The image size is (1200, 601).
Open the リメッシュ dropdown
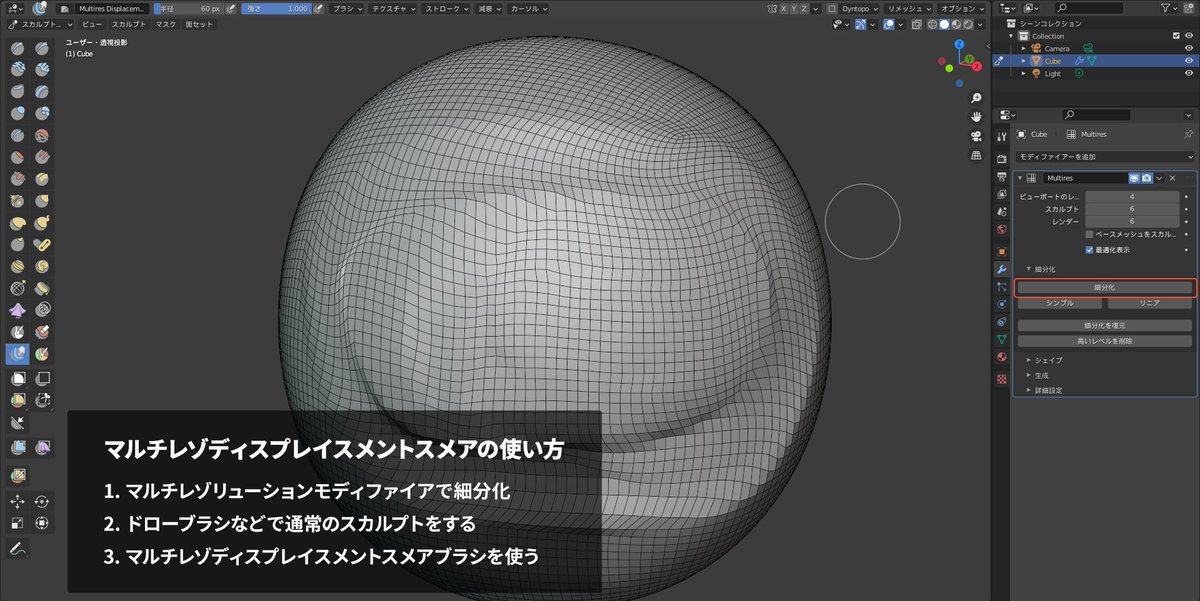(910, 8)
